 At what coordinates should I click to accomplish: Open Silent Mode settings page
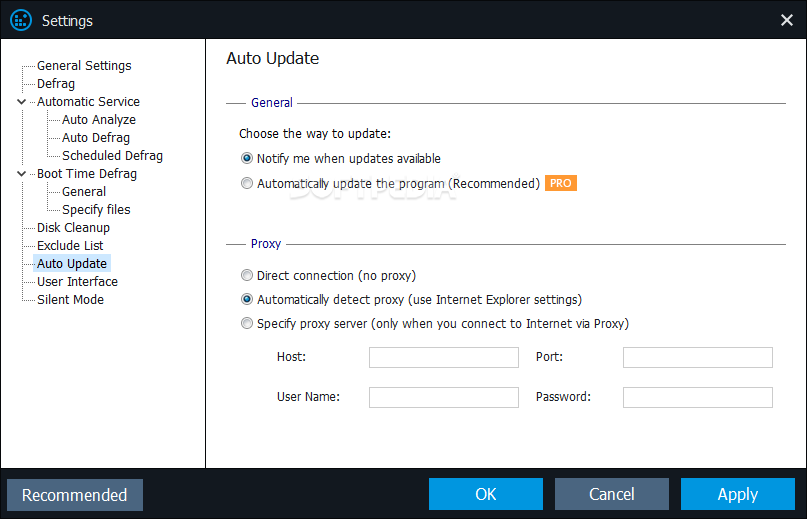[x=70, y=300]
